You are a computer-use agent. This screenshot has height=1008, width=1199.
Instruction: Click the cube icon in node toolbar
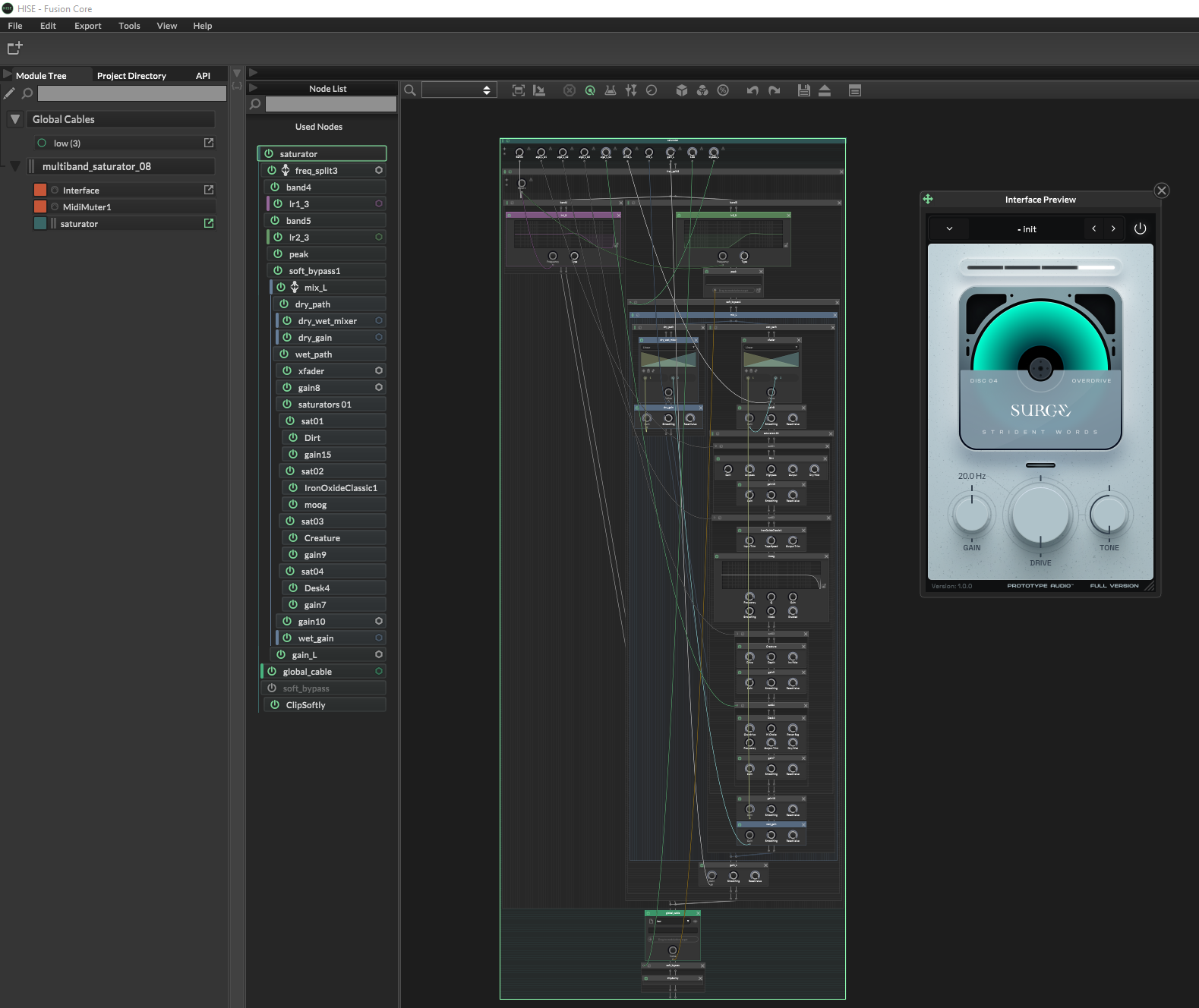(x=682, y=90)
